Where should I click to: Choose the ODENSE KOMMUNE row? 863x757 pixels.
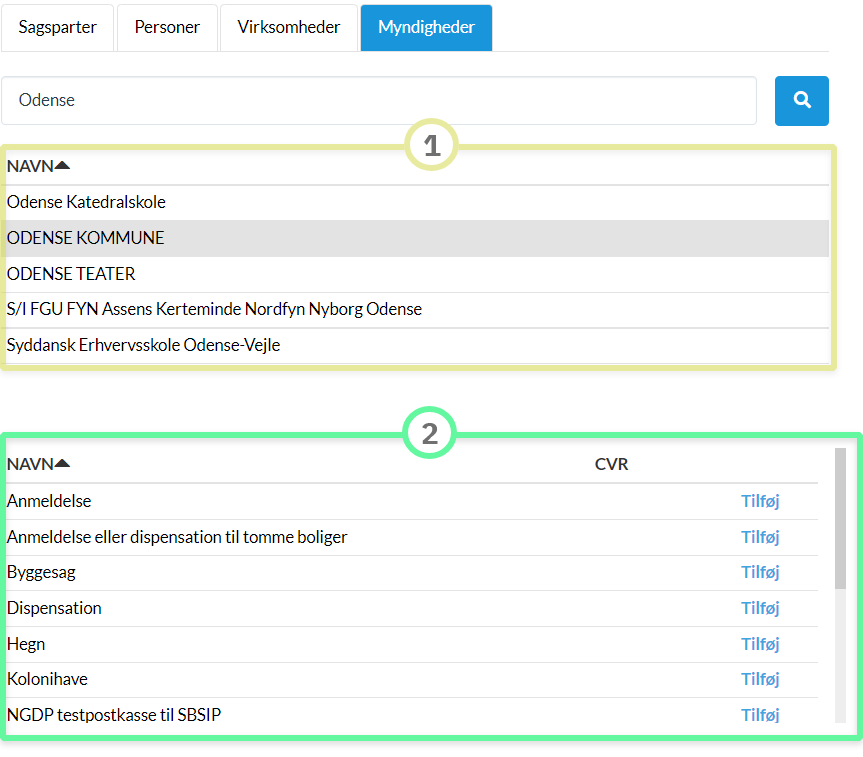coord(86,238)
